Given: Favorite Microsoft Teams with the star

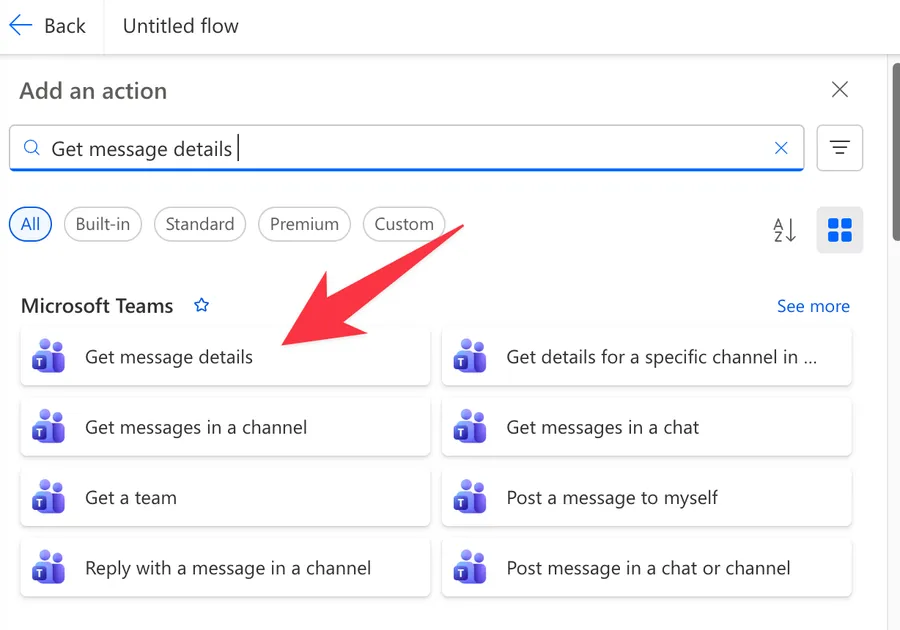Looking at the screenshot, I should (201, 305).
